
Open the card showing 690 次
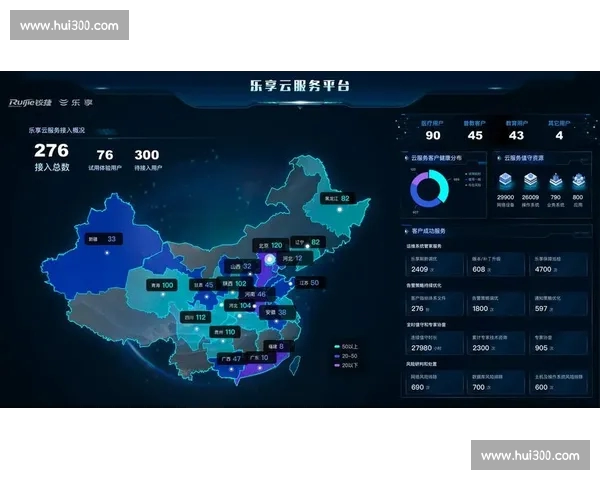click(434, 383)
